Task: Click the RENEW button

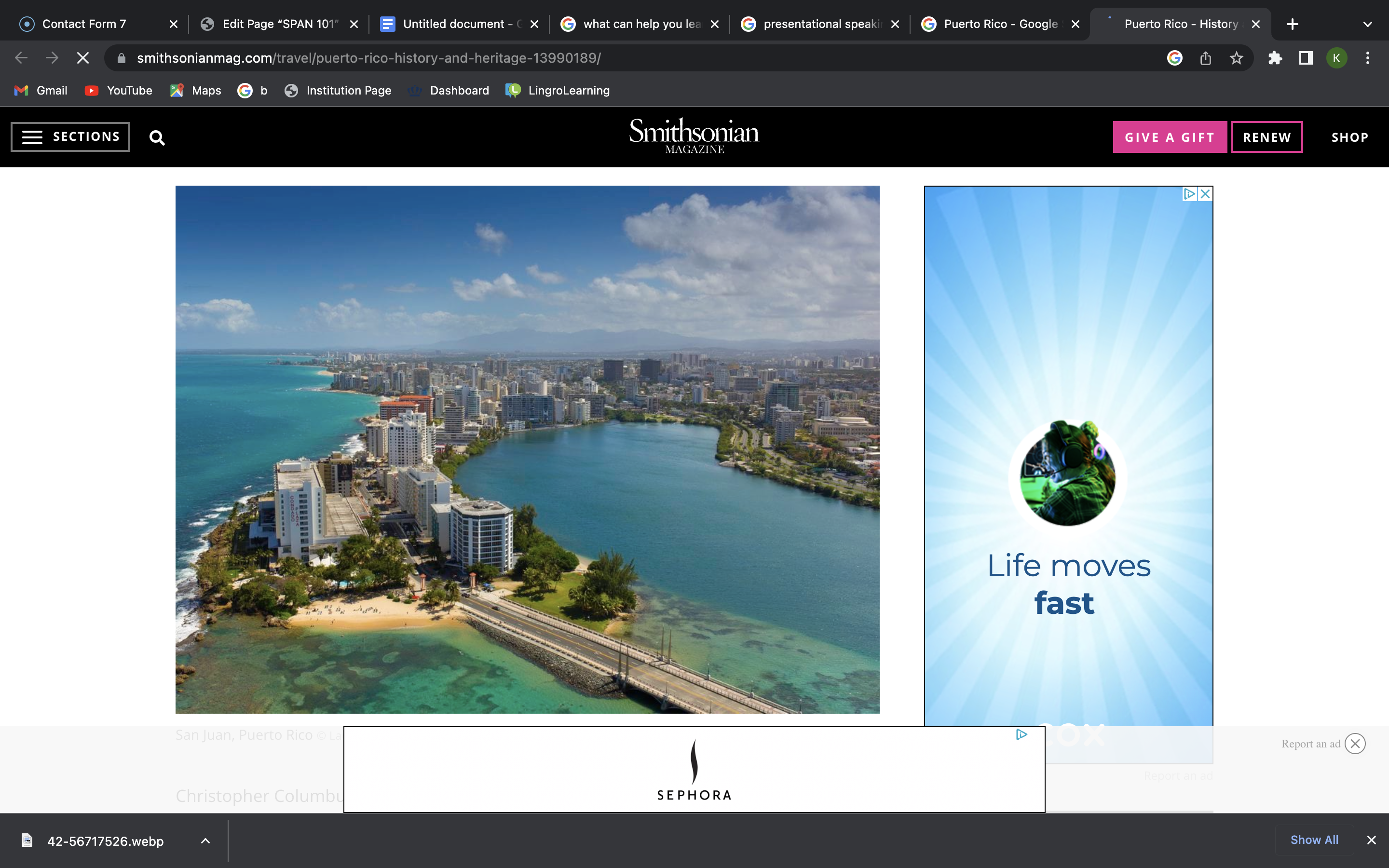Action: click(x=1267, y=137)
